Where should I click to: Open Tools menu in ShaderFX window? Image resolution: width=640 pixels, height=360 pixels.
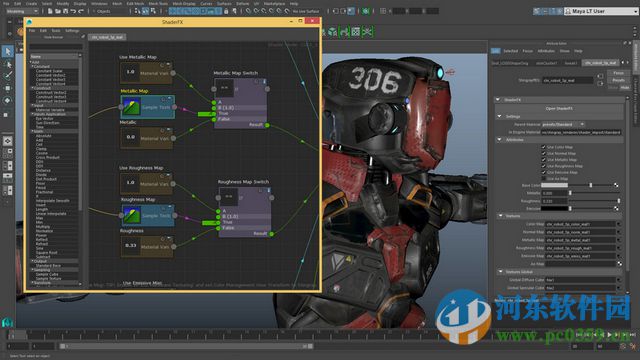[x=56, y=31]
